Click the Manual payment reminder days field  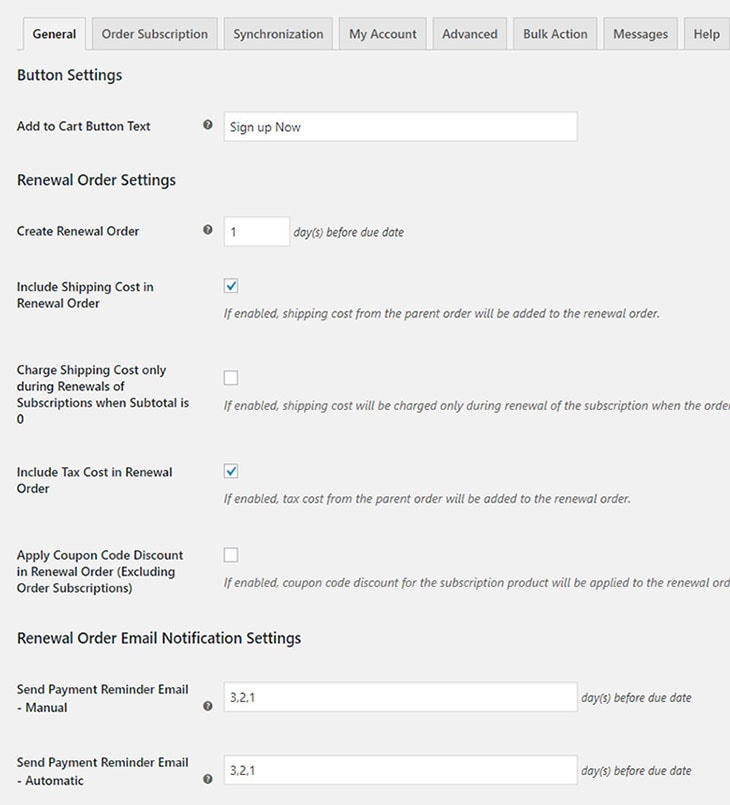(400, 697)
